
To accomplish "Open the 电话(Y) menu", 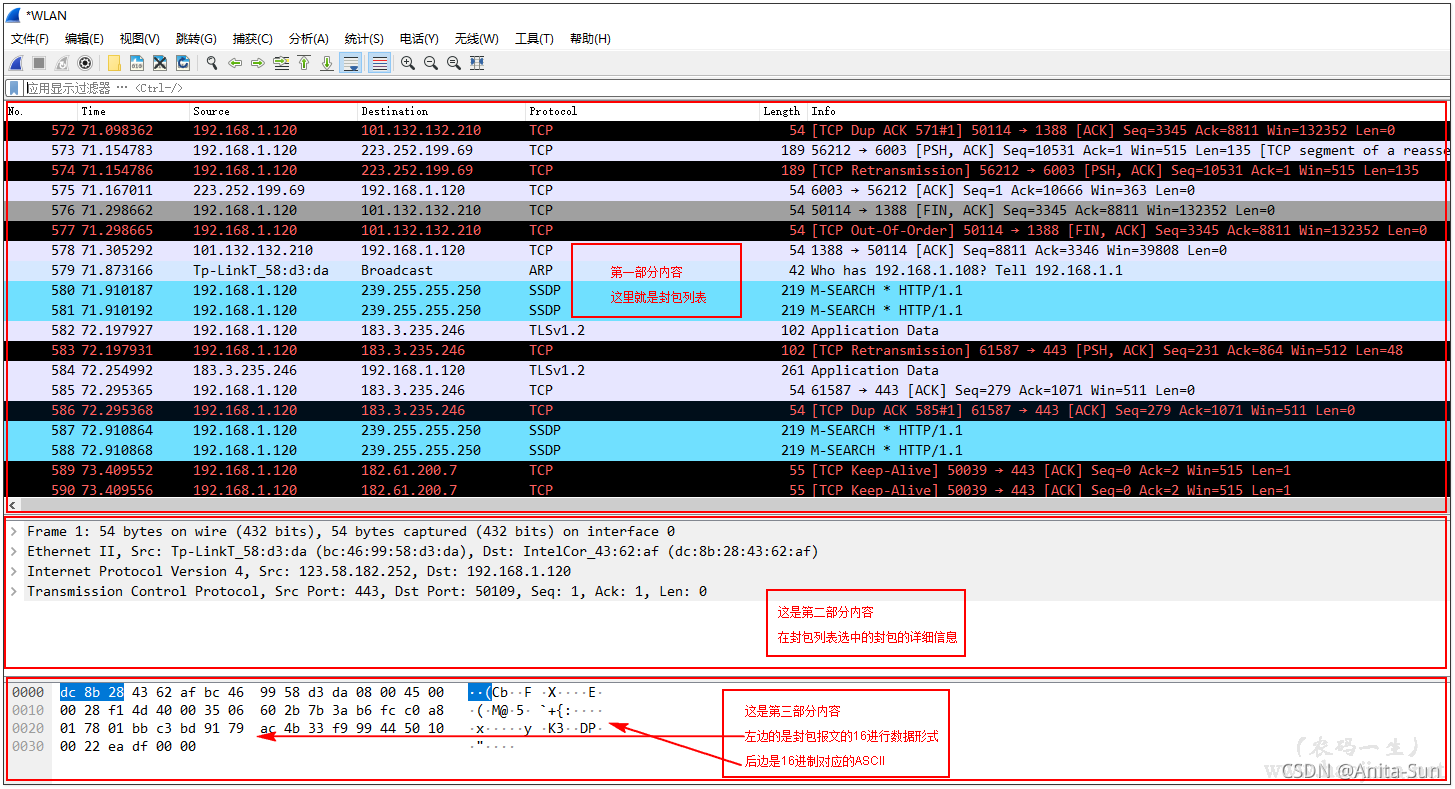I will coord(419,39).
